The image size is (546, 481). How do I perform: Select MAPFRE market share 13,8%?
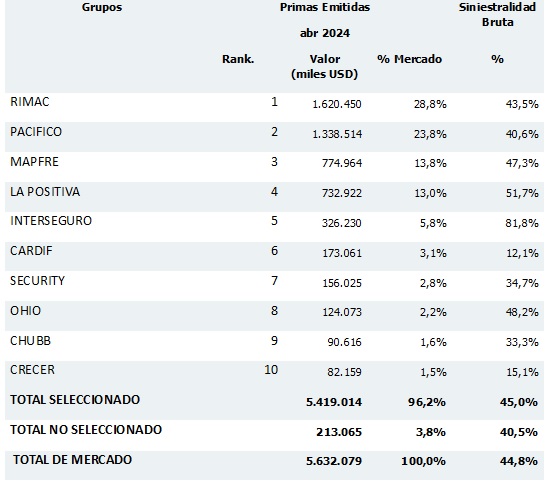click(x=430, y=163)
